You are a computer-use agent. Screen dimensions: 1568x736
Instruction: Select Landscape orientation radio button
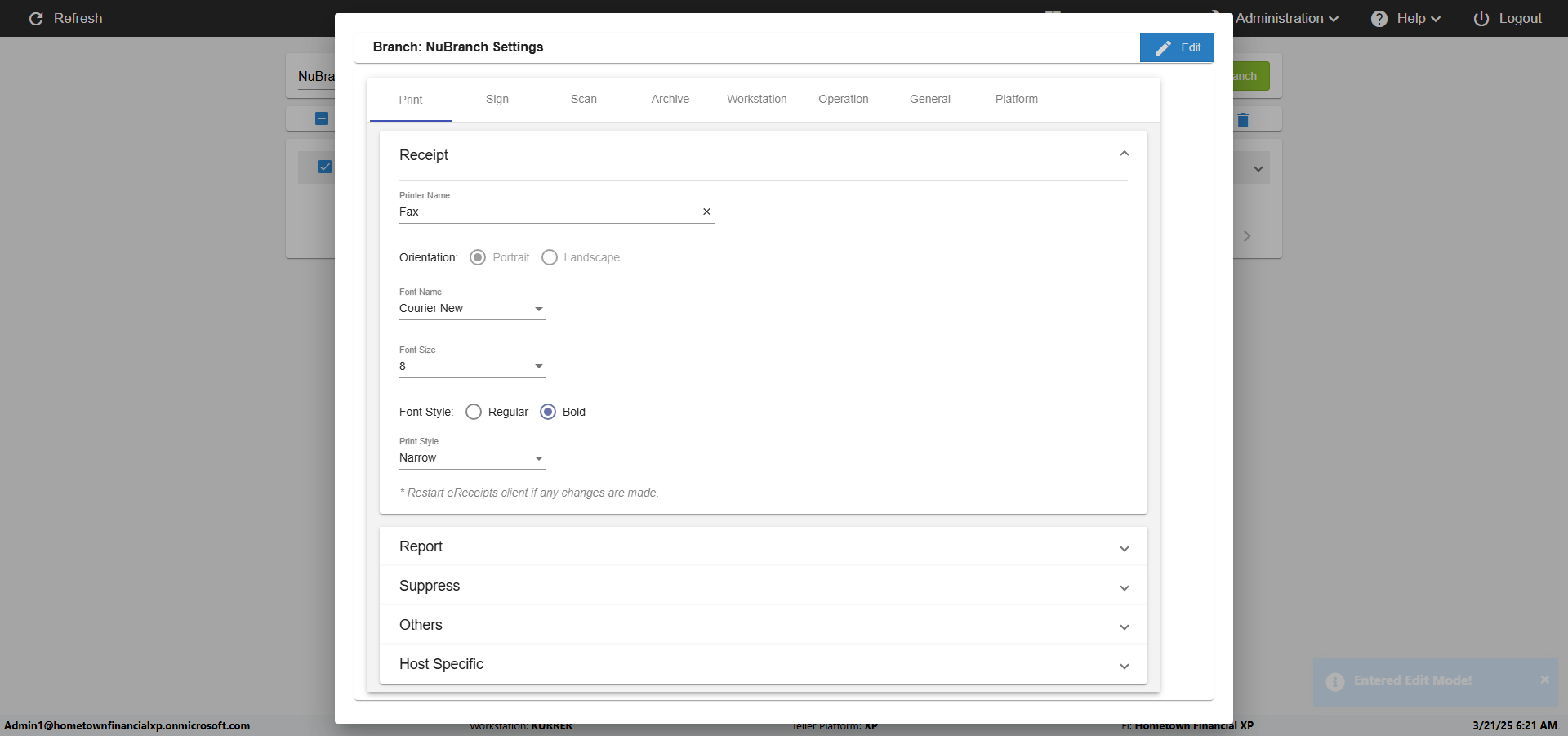[x=550, y=257]
